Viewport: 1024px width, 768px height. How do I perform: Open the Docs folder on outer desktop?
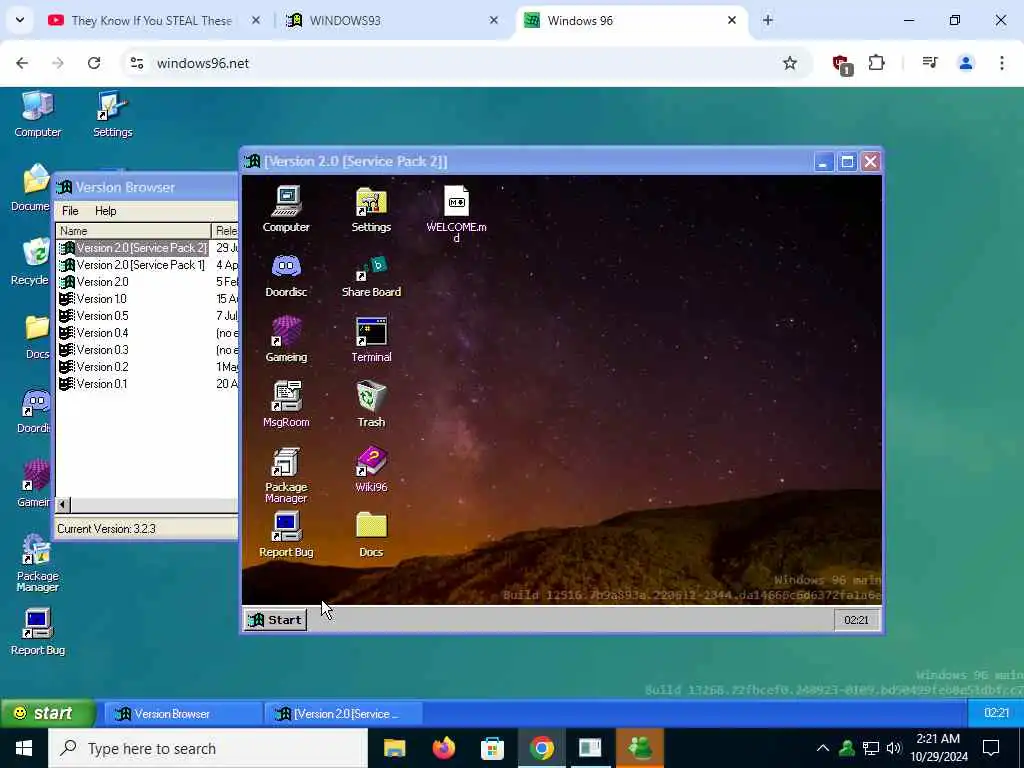[x=37, y=337]
